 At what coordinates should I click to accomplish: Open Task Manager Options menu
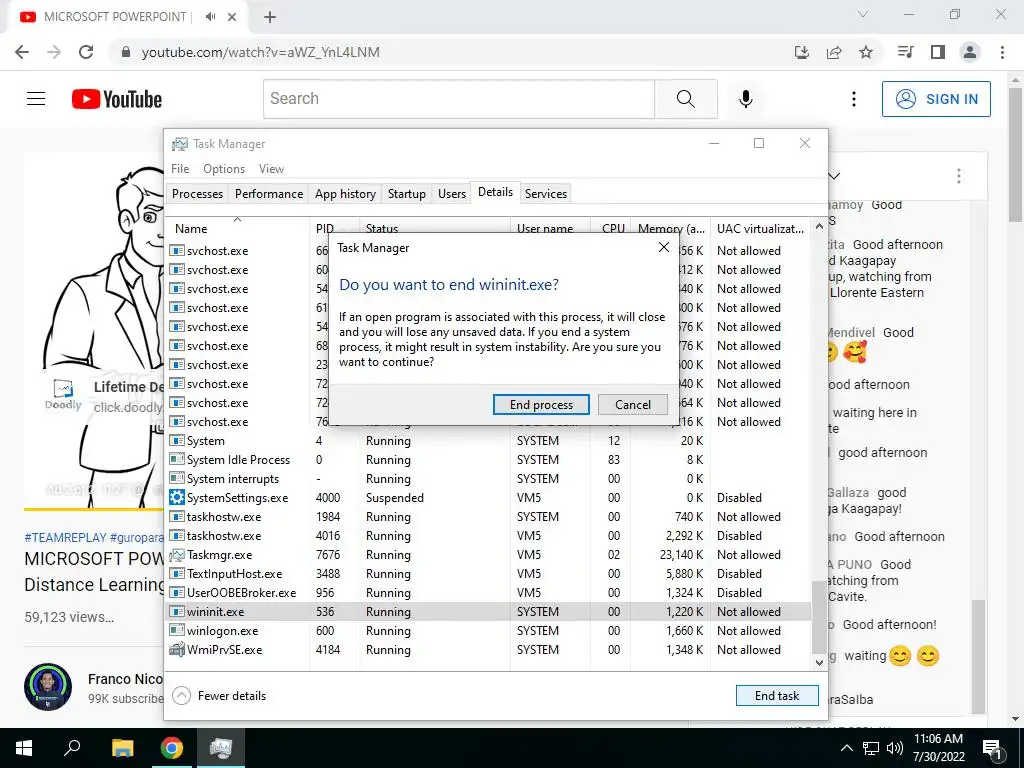click(224, 168)
